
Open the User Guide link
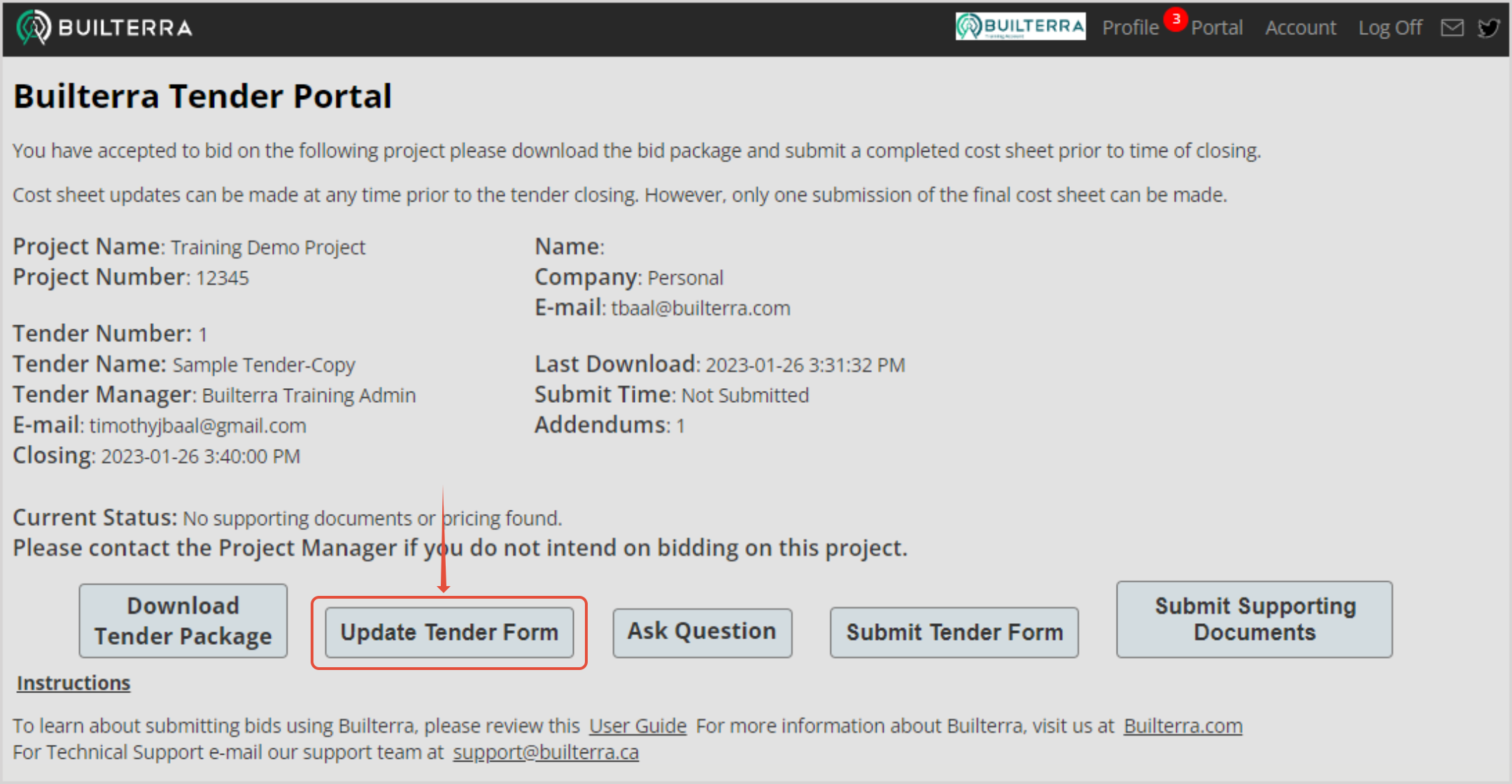(x=637, y=726)
